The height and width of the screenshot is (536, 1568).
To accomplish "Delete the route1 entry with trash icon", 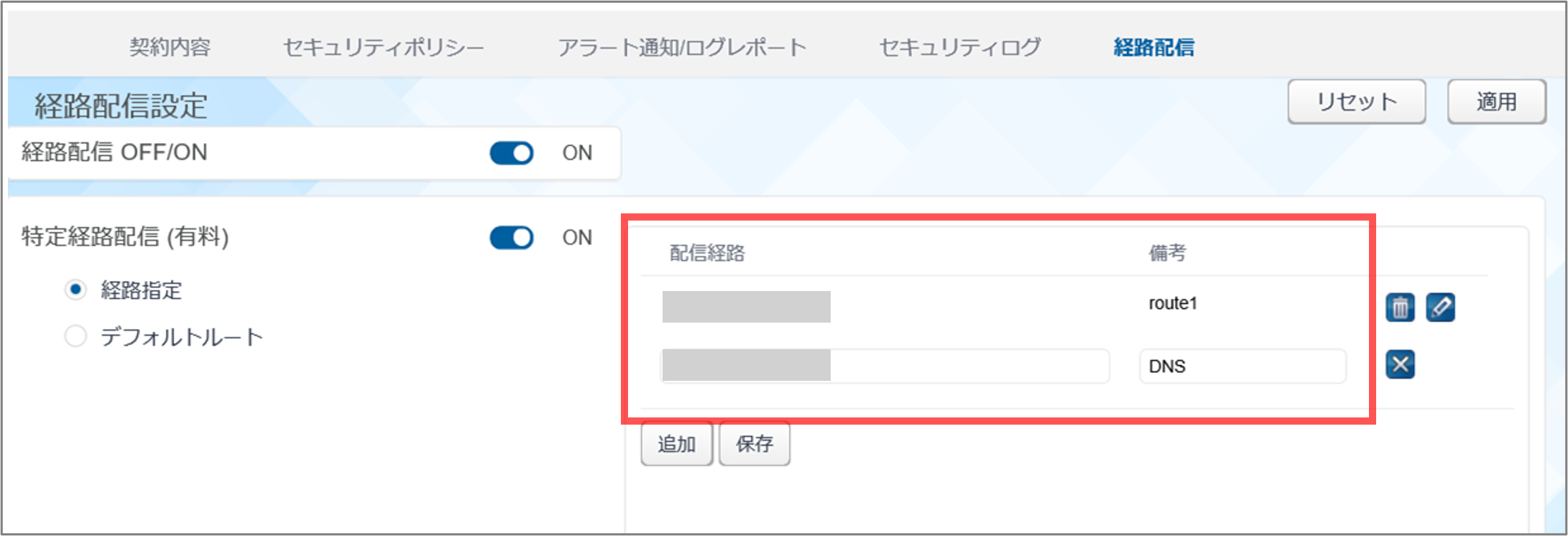I will pyautogui.click(x=1399, y=308).
